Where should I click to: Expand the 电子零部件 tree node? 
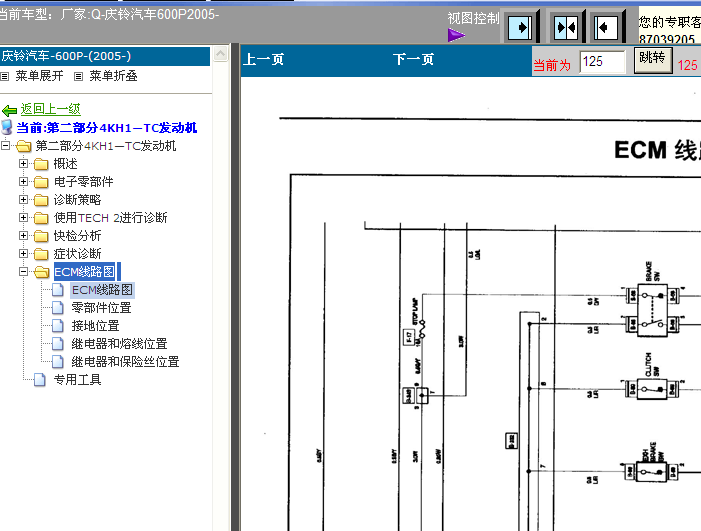pyautogui.click(x=23, y=181)
